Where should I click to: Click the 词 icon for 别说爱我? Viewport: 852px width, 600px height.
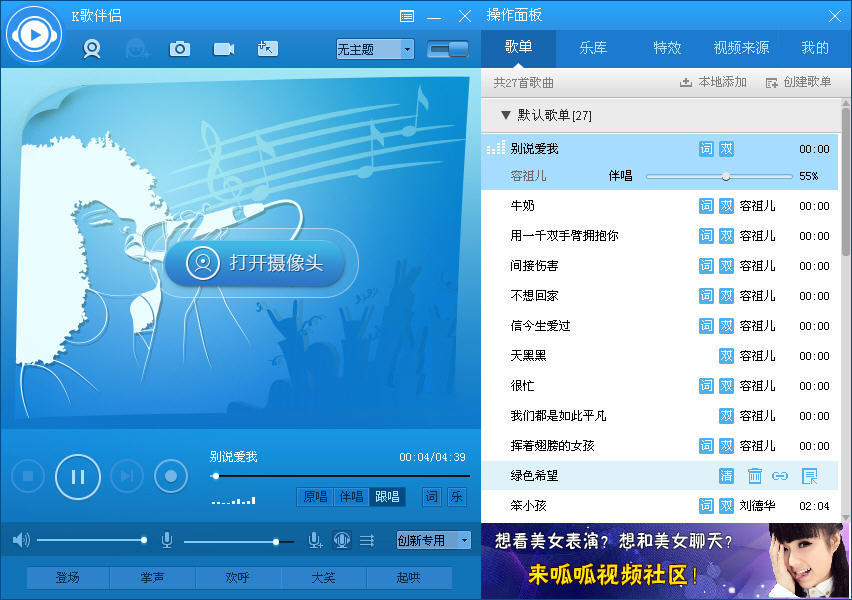click(706, 148)
